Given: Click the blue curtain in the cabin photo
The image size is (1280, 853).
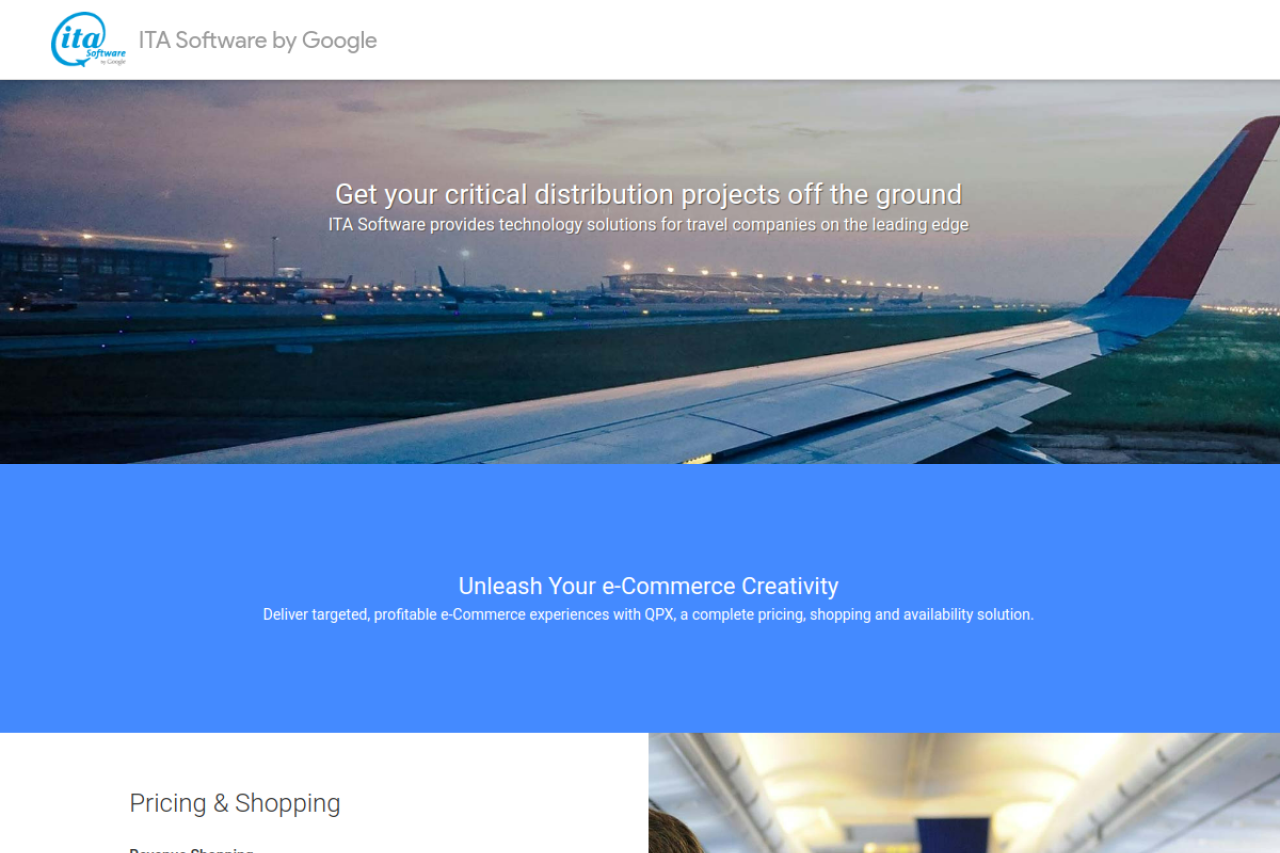Looking at the screenshot, I should pos(953,835).
